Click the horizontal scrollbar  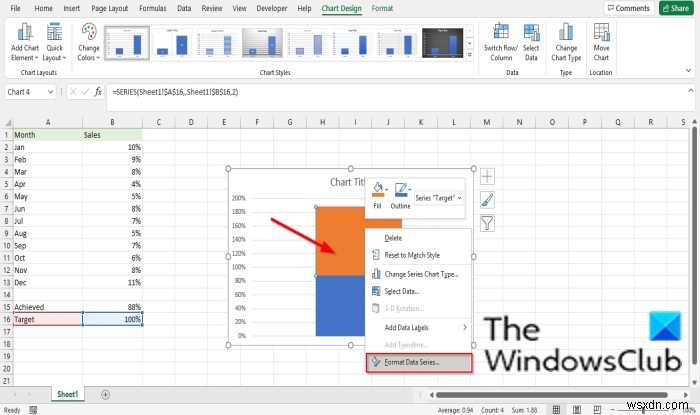(552, 394)
